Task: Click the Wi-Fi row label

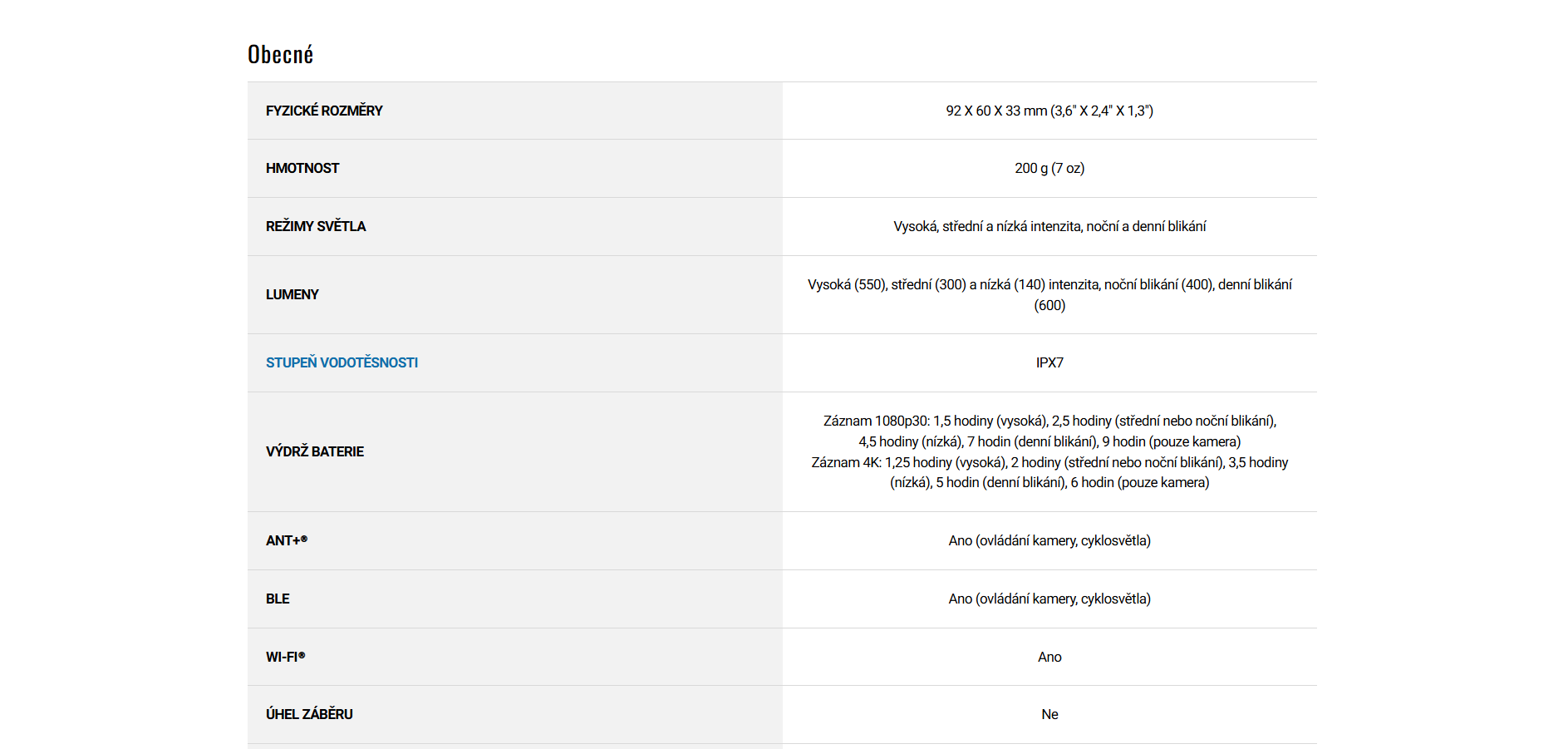Action: coord(286,657)
